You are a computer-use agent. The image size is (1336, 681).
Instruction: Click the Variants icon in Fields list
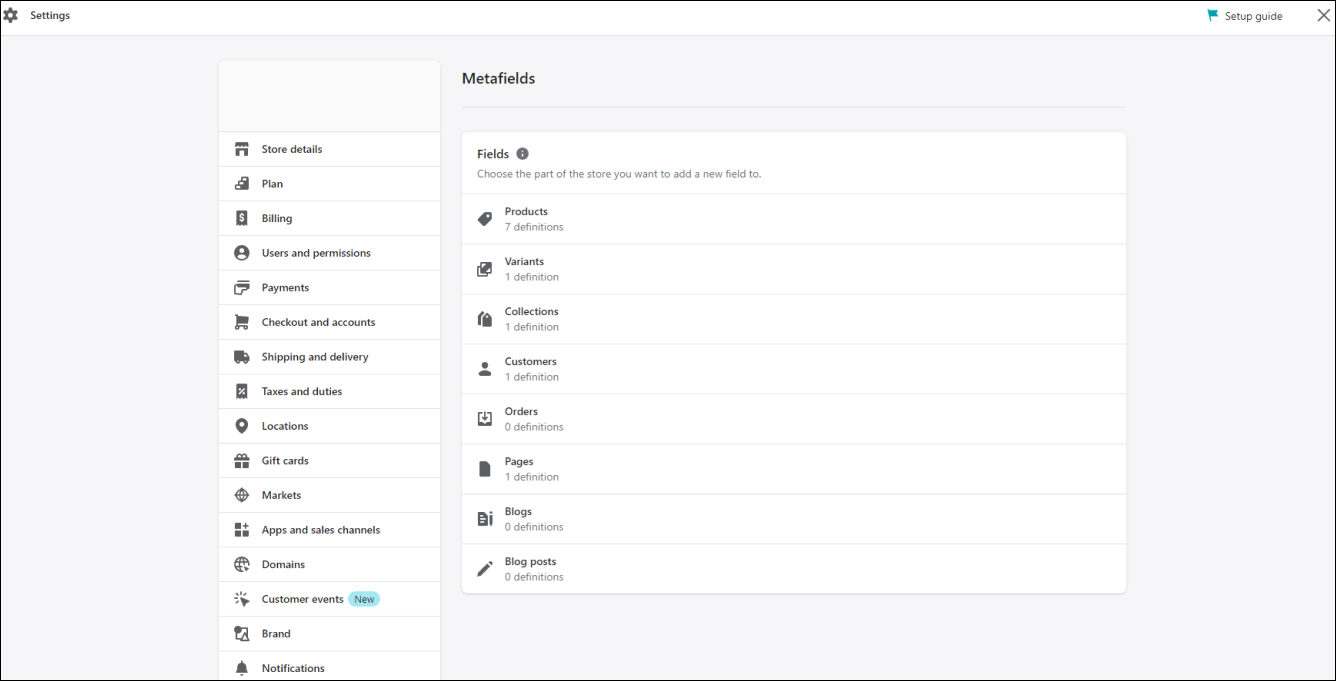pyautogui.click(x=485, y=269)
